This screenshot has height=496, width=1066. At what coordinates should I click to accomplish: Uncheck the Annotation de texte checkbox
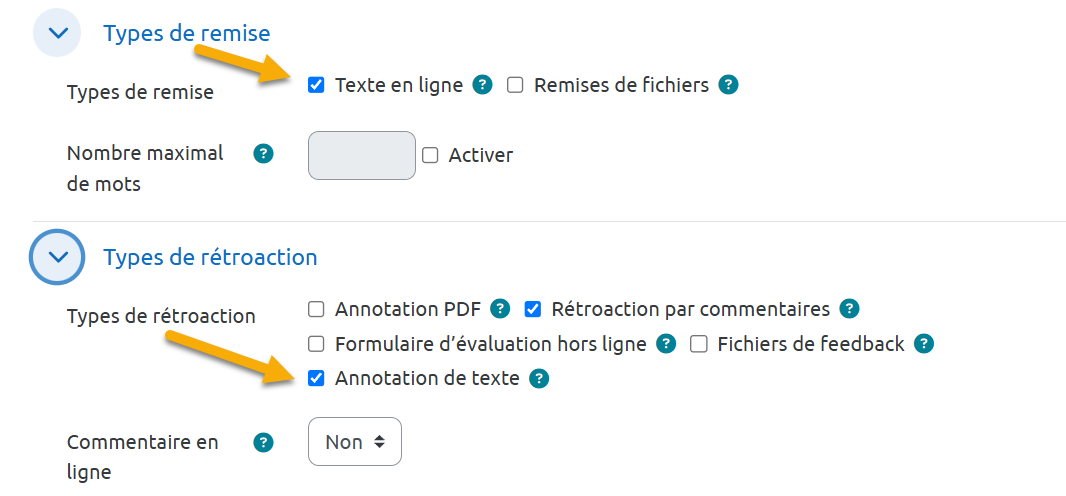click(316, 379)
